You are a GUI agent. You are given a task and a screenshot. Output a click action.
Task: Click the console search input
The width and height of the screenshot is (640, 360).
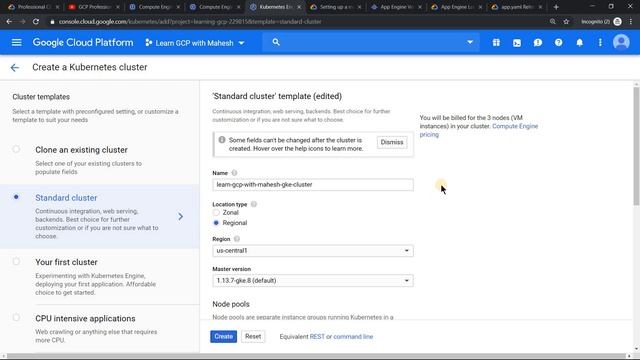coord(371,42)
